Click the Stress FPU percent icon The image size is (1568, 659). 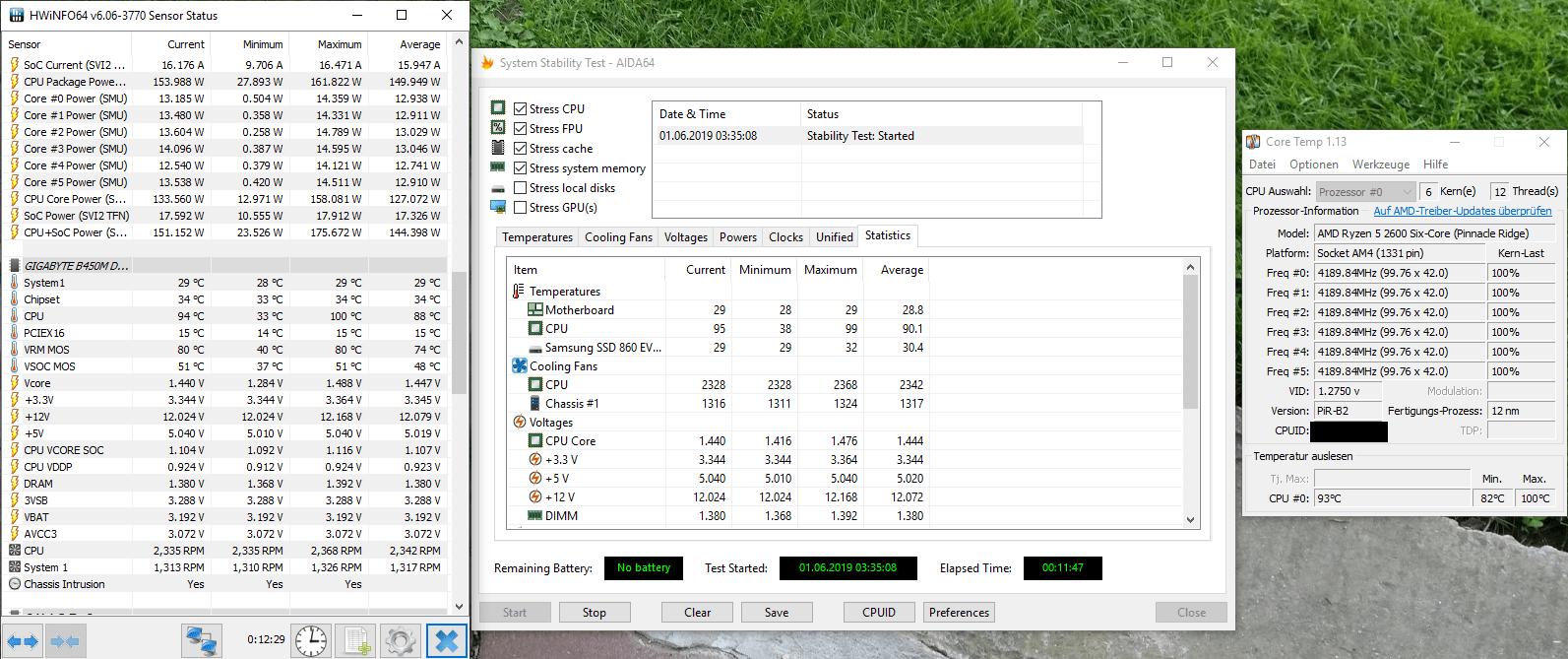point(498,128)
